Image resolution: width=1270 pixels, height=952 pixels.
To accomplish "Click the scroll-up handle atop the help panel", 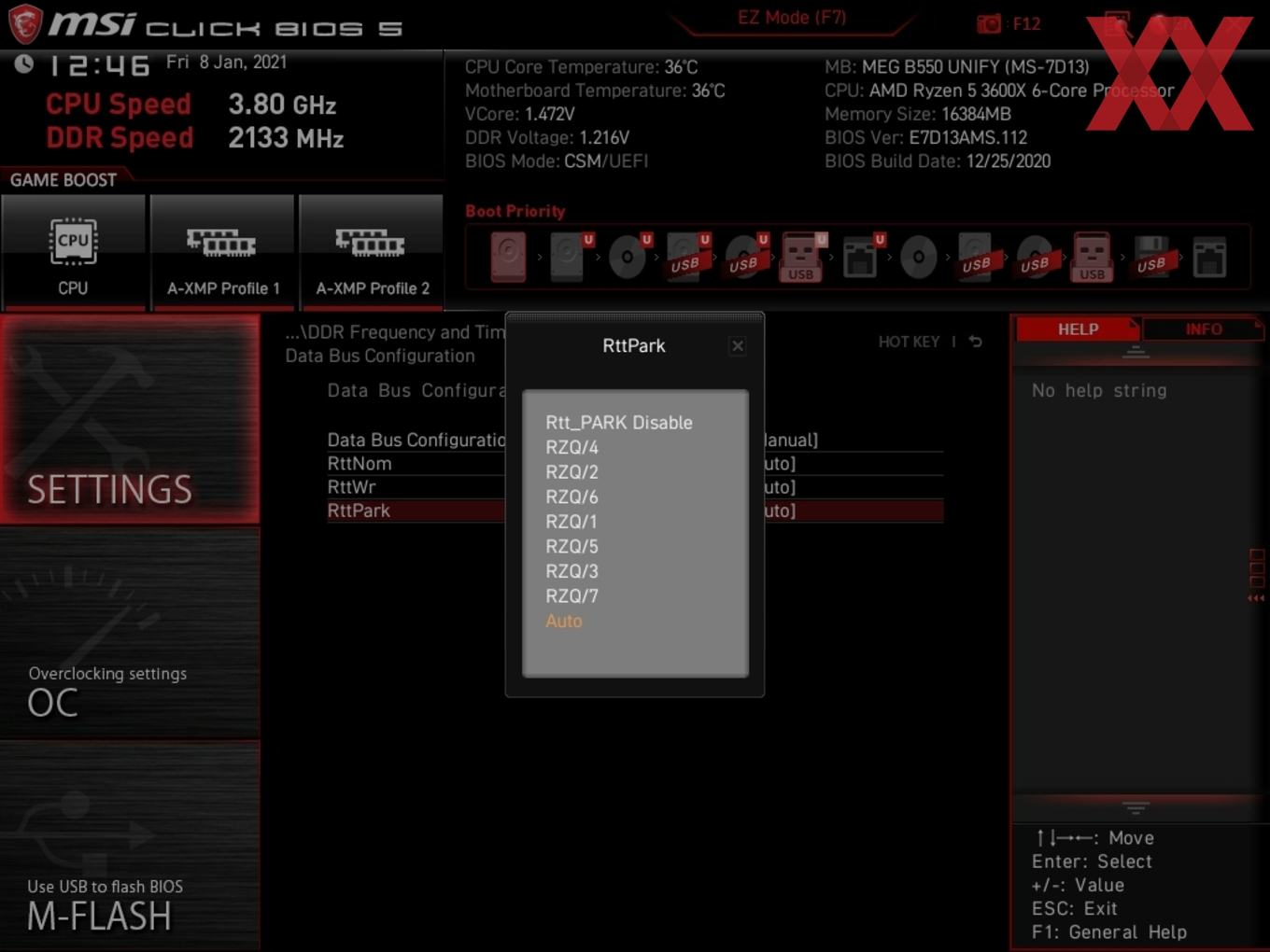I will [1136, 352].
